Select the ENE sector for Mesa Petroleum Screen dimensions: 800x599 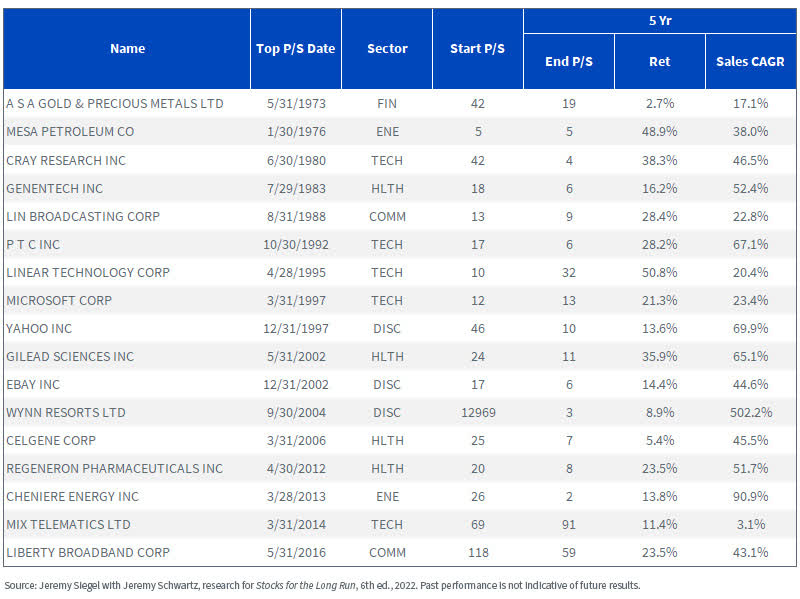coord(387,132)
